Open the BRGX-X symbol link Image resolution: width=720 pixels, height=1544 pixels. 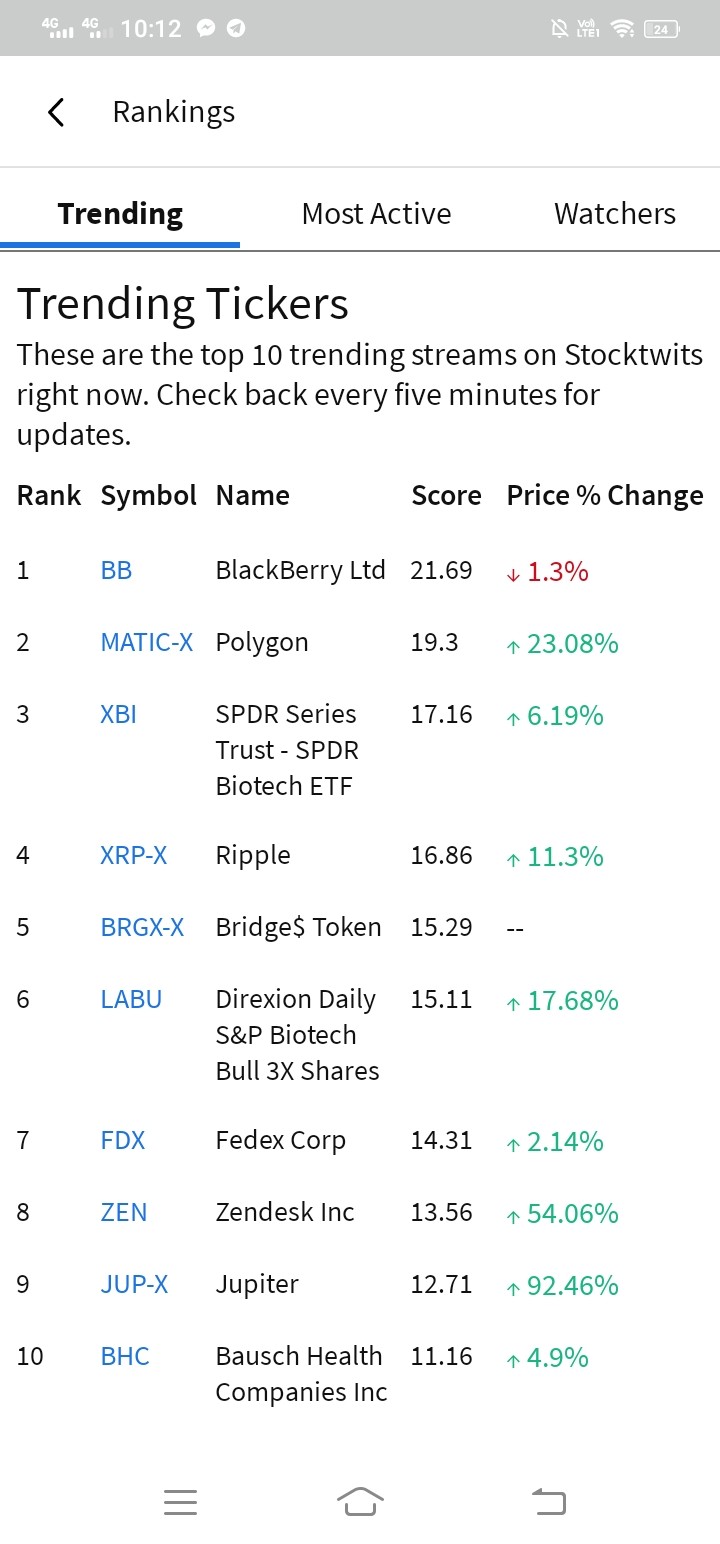(142, 927)
